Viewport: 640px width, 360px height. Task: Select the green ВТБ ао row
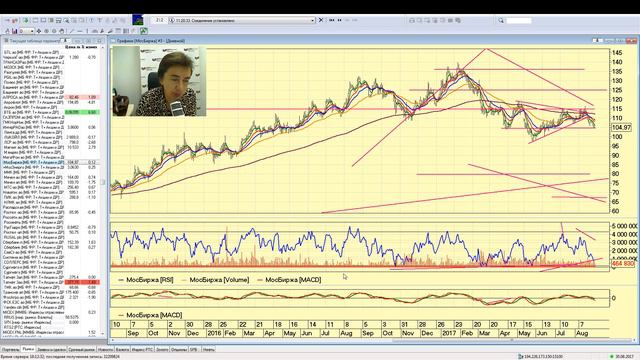50,112
